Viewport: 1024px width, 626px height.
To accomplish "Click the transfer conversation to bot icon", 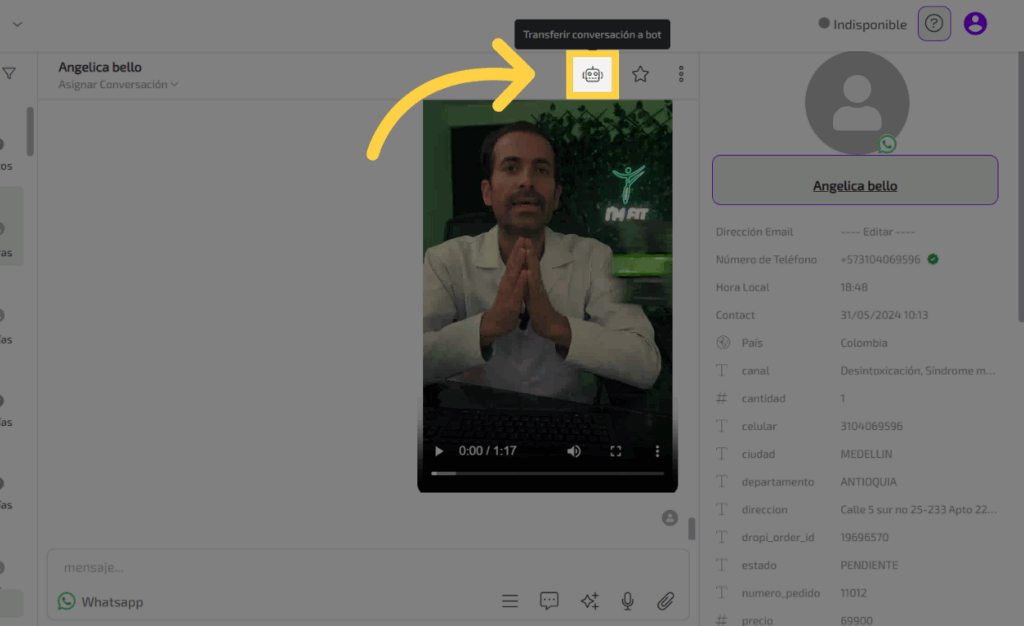I will (593, 75).
